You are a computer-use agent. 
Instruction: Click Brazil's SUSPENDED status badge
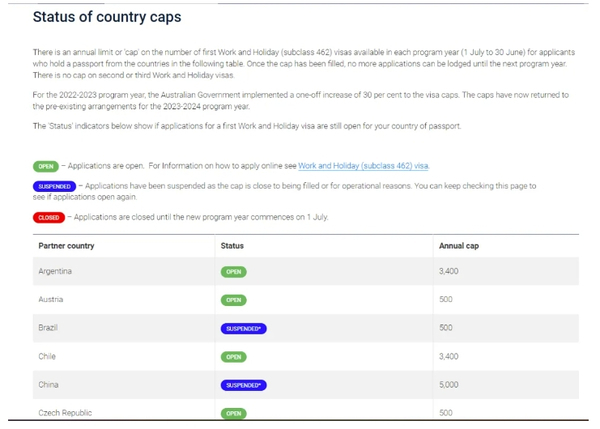tap(243, 328)
